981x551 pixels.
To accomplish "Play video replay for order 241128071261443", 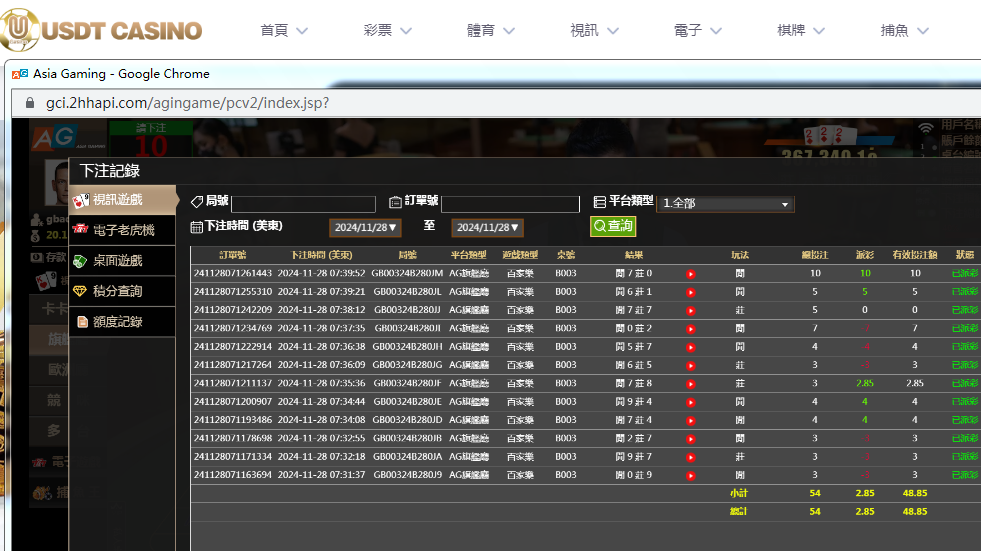I will point(690,273).
